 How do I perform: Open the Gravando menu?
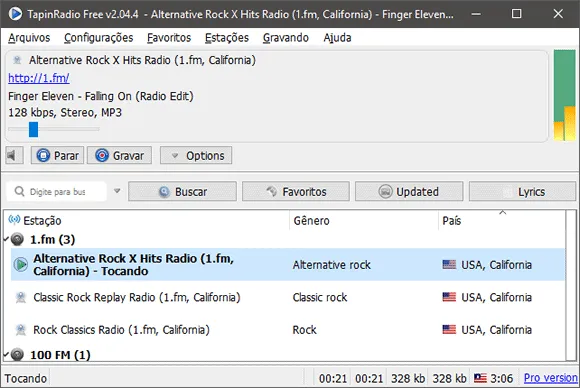(x=286, y=38)
